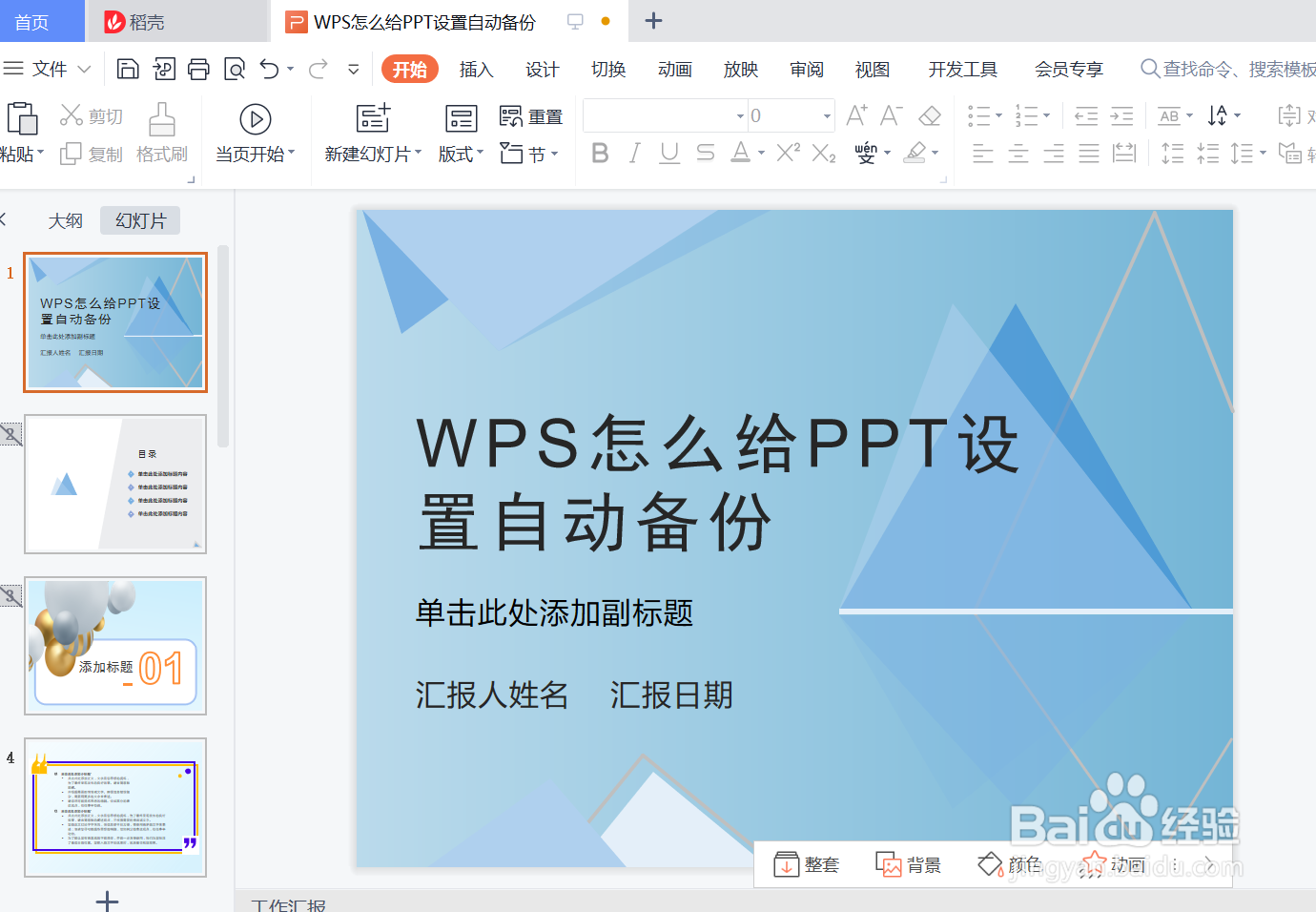
Task: Open the 插入 ribbon tab
Action: tap(476, 69)
